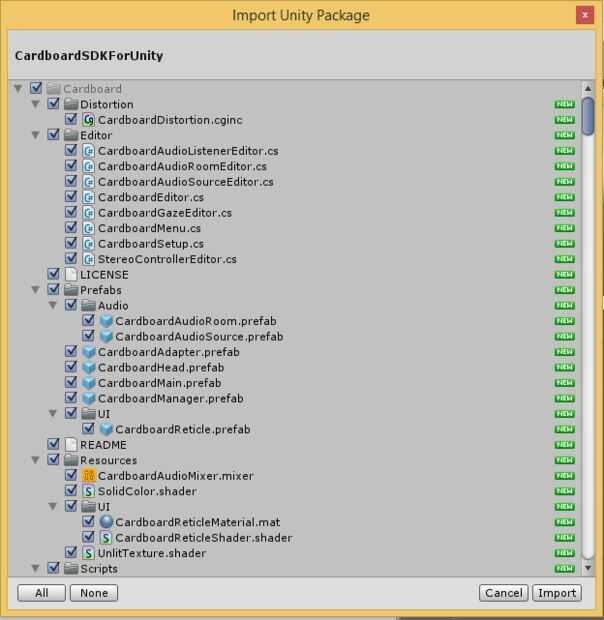604x620 pixels.
Task: Collapse the root Cardboard folder
Action: pos(18,88)
